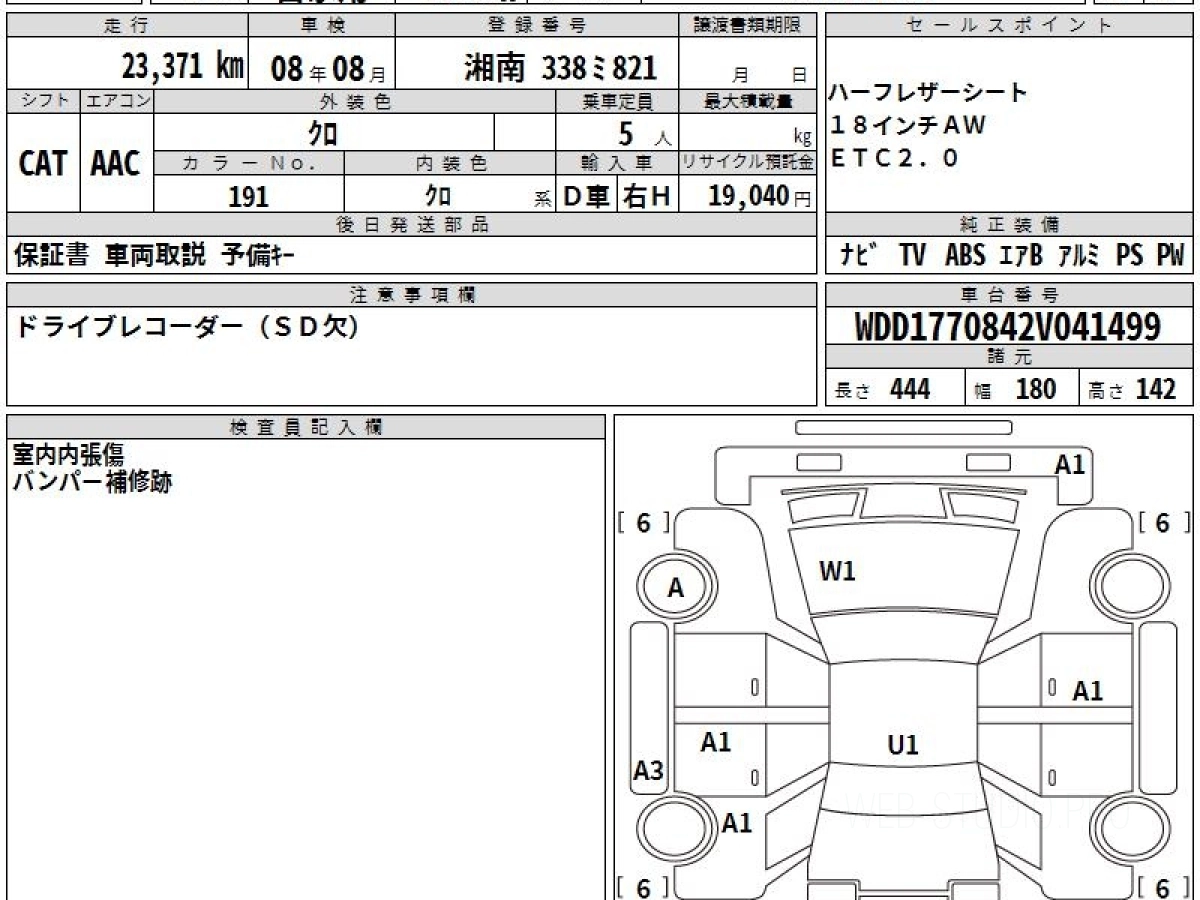
Task: Select color number 191
Action: (248, 196)
